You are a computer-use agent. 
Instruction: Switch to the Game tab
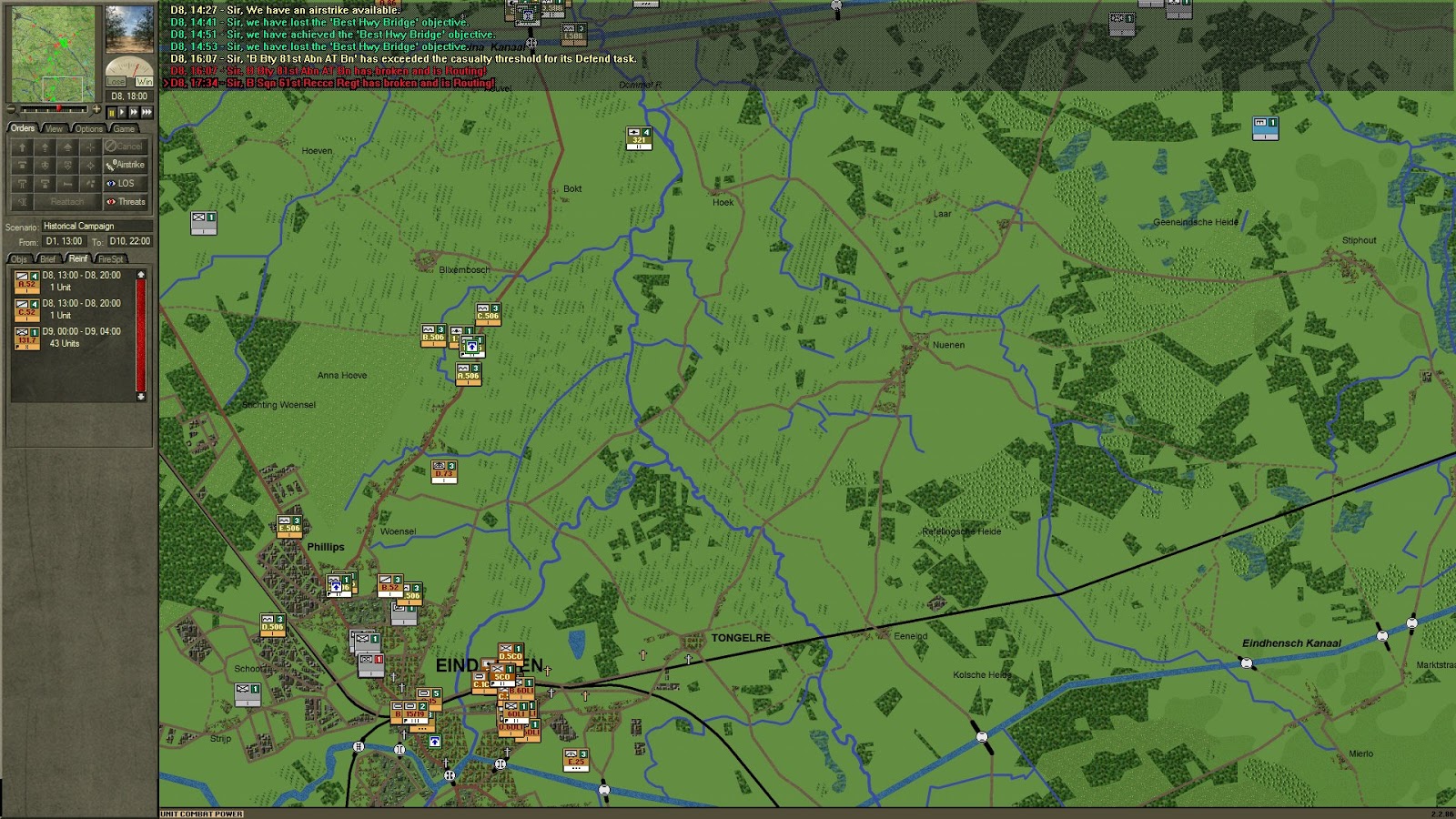coord(124,128)
